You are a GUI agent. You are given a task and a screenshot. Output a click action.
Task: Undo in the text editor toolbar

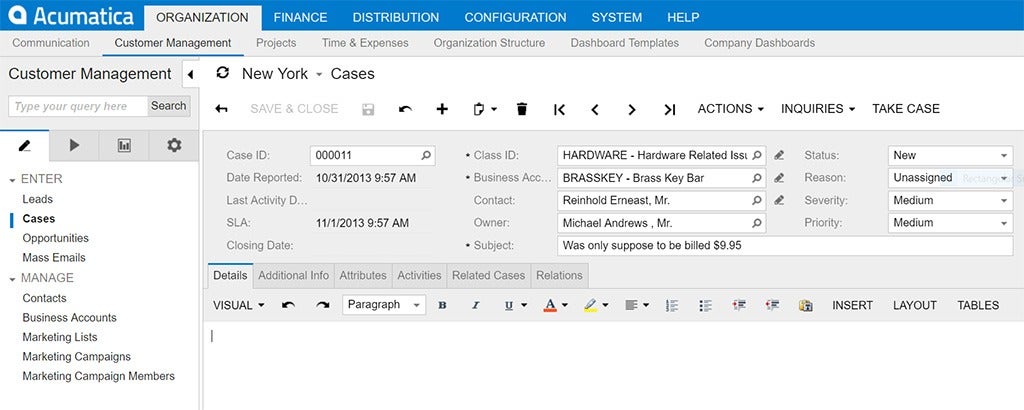[288, 305]
